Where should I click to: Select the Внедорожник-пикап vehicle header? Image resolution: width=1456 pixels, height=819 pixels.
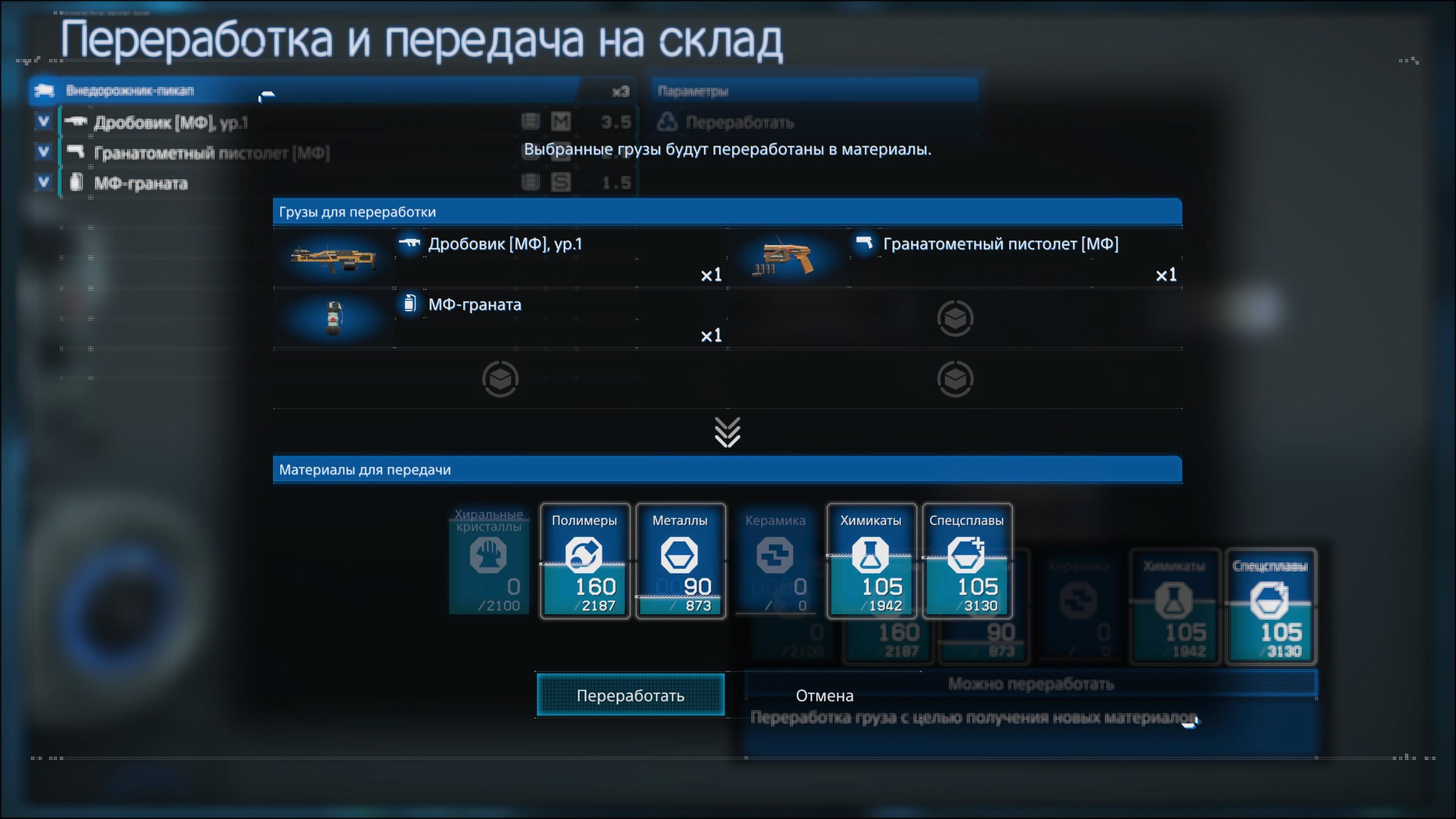[332, 90]
